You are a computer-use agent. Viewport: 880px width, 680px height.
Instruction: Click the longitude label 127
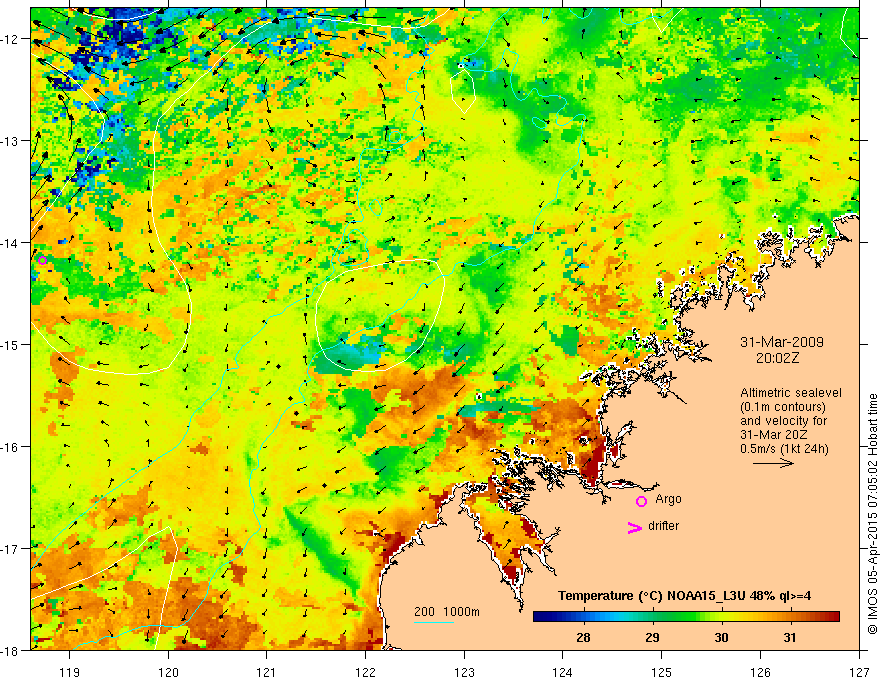click(859, 672)
